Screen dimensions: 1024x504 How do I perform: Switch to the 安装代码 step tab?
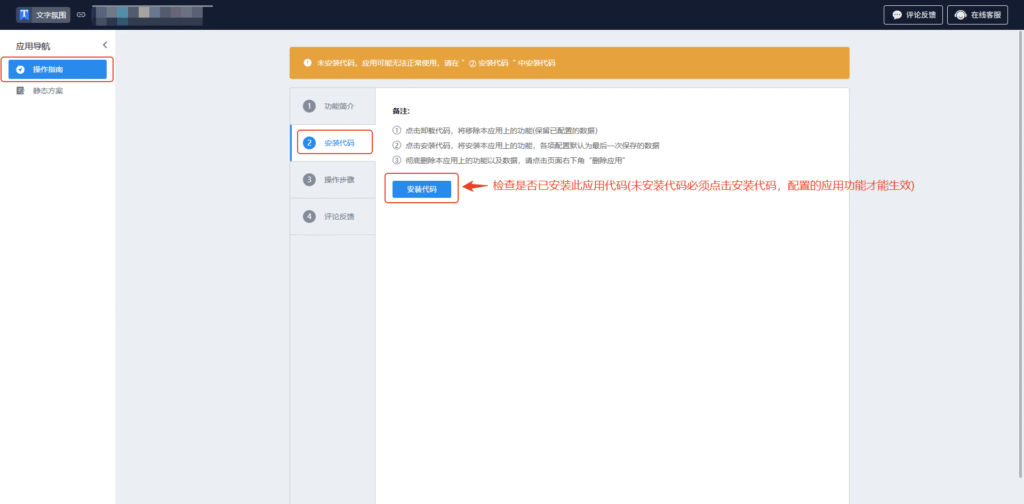pyautogui.click(x=332, y=143)
